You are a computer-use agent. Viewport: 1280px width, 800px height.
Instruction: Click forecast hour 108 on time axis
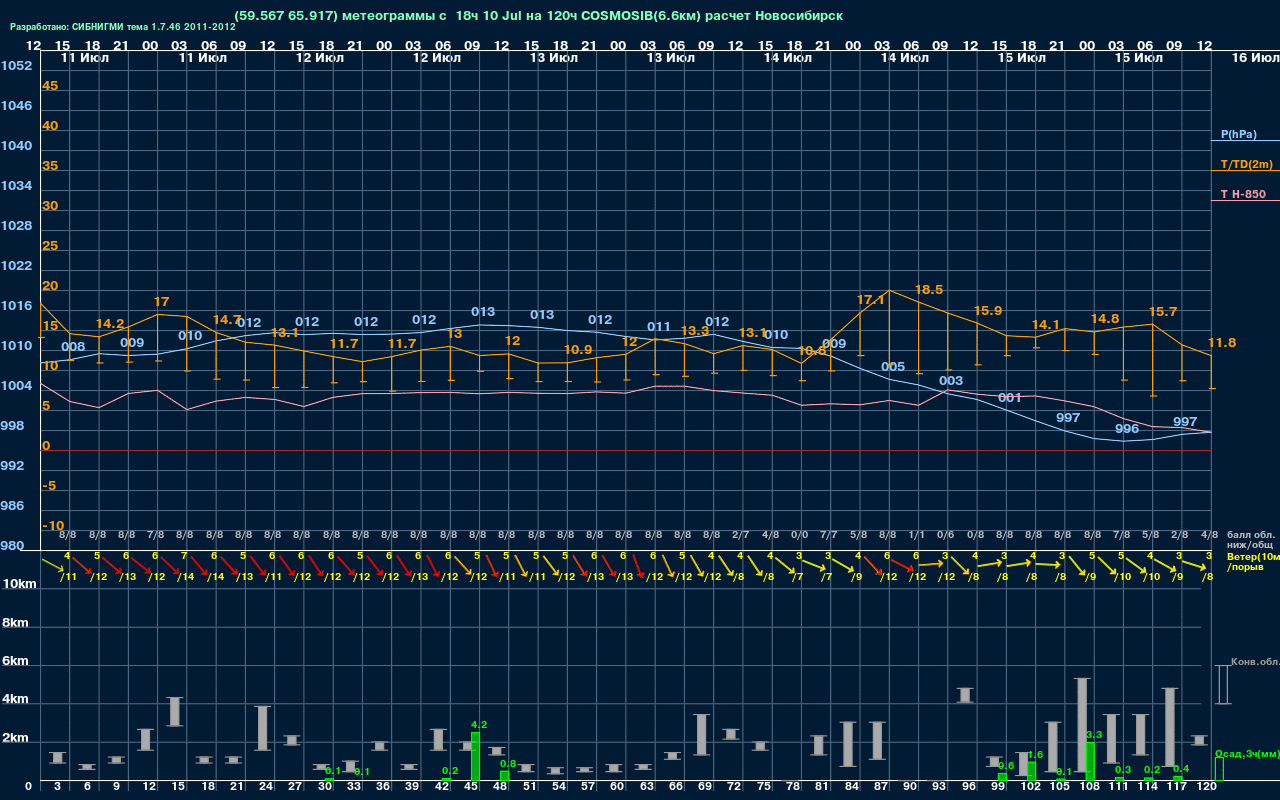tap(1088, 787)
